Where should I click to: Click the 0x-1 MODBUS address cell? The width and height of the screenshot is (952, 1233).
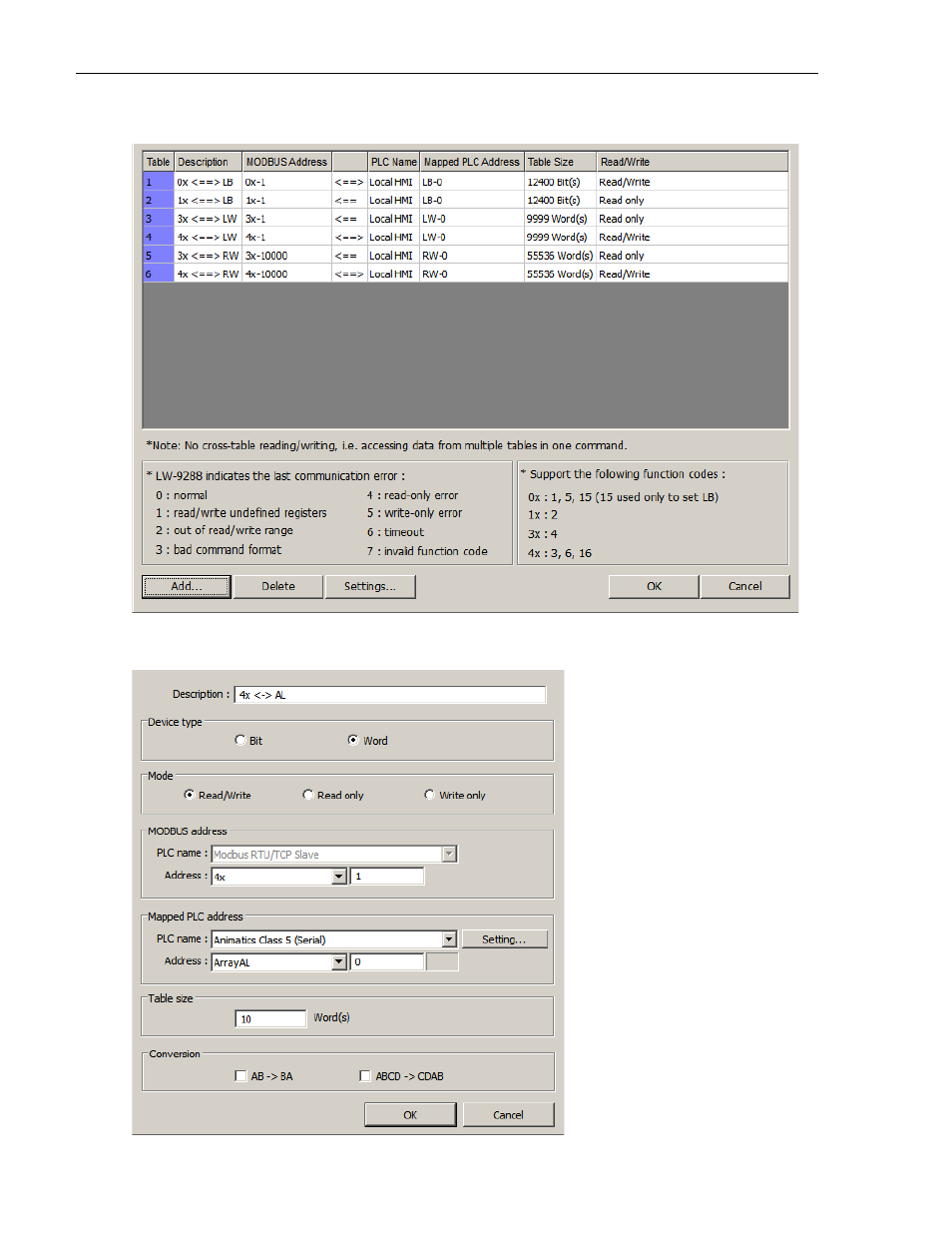coord(287,182)
